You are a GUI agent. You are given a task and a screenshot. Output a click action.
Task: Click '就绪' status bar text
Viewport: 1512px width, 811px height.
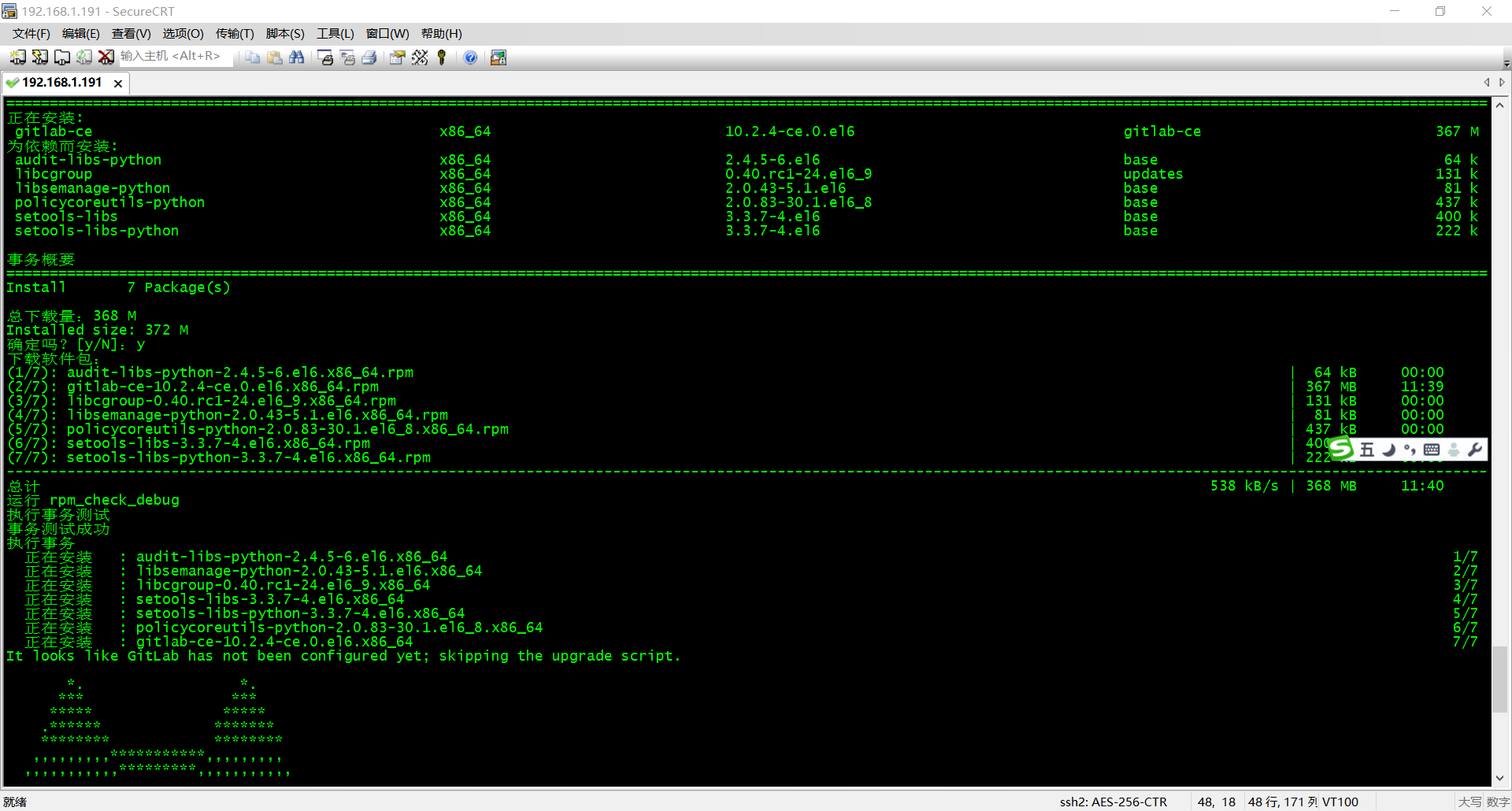(15, 802)
